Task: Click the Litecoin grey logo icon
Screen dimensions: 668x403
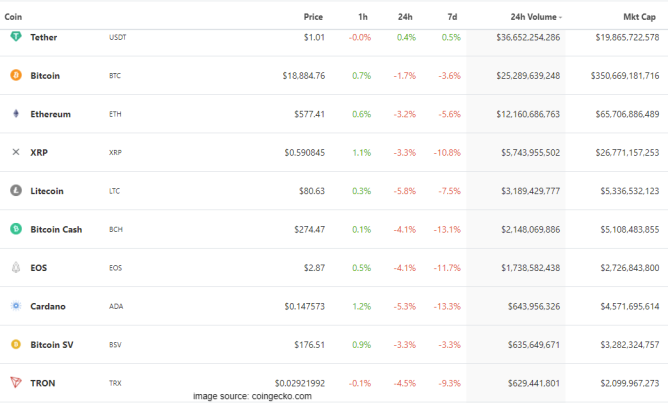Action: (16, 190)
